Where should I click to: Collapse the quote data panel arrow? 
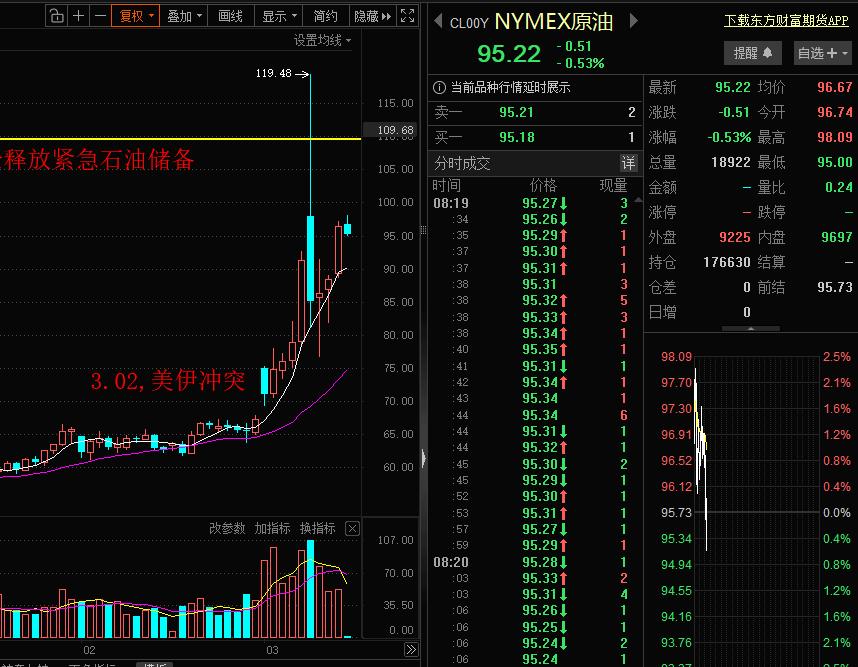coord(751,329)
